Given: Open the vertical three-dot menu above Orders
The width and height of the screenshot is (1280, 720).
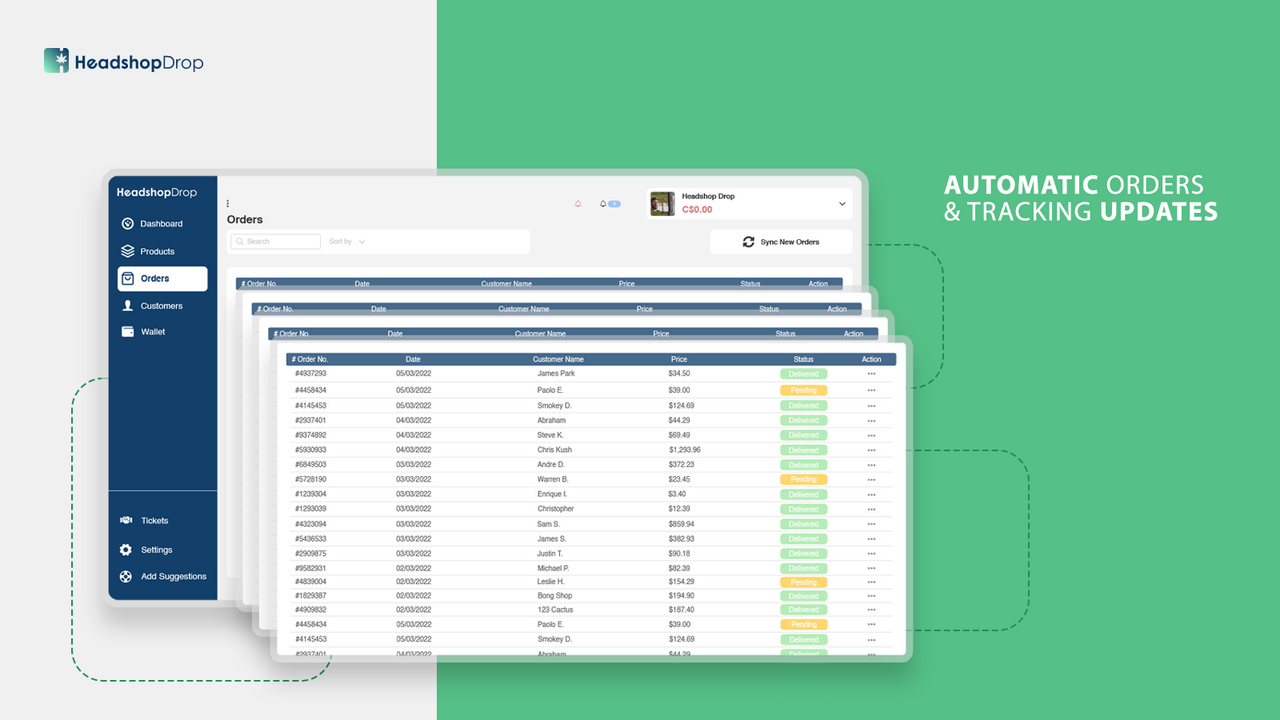Looking at the screenshot, I should [228, 204].
